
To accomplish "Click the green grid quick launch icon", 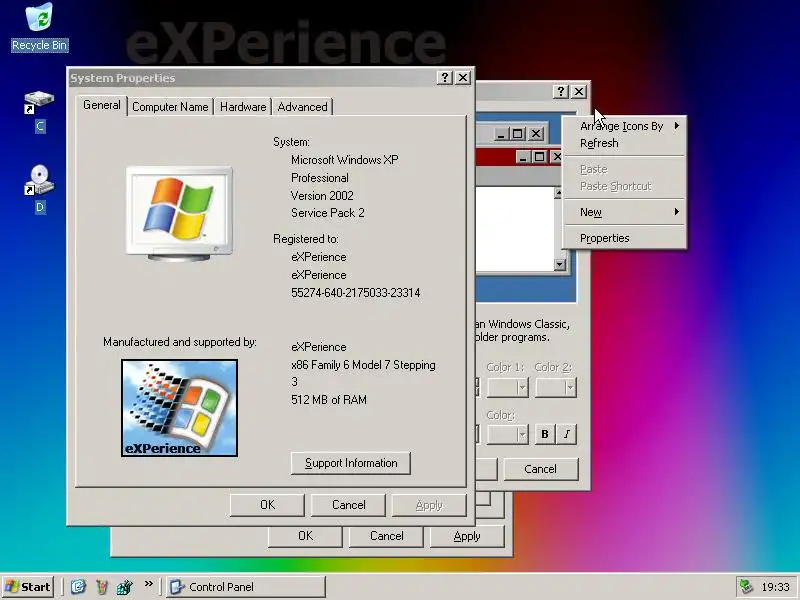I will click(x=124, y=587).
